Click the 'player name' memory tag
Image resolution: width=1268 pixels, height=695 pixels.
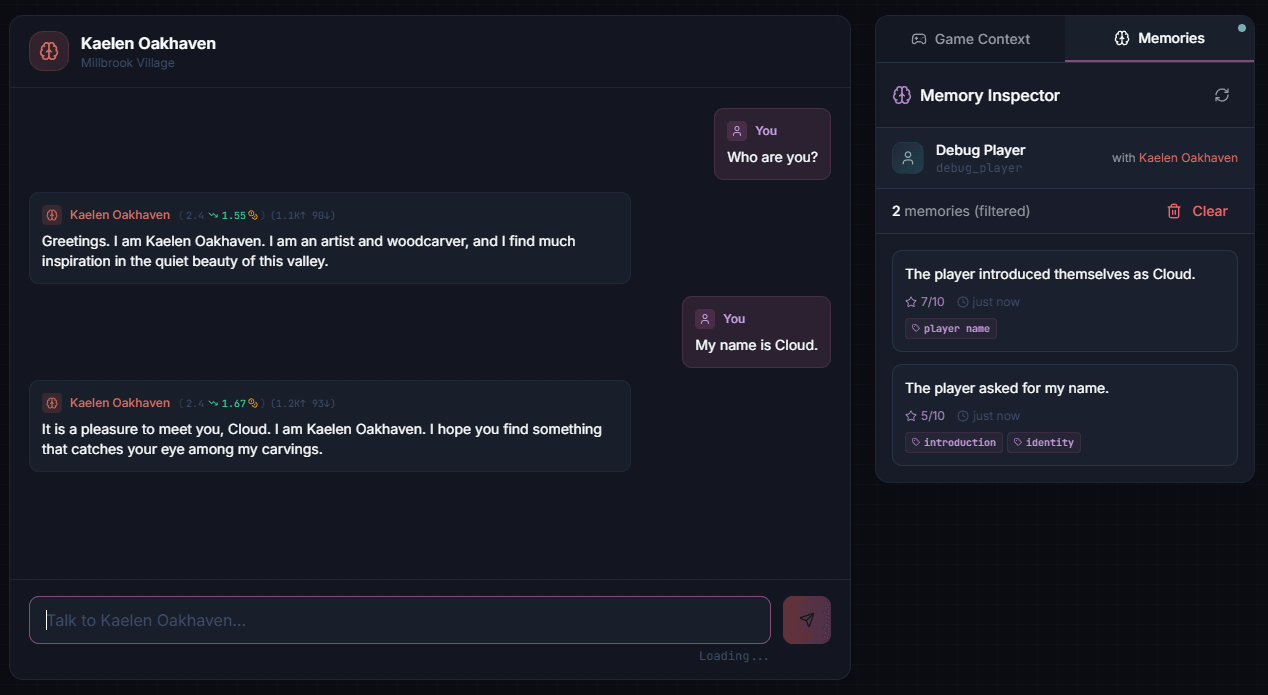coord(950,329)
